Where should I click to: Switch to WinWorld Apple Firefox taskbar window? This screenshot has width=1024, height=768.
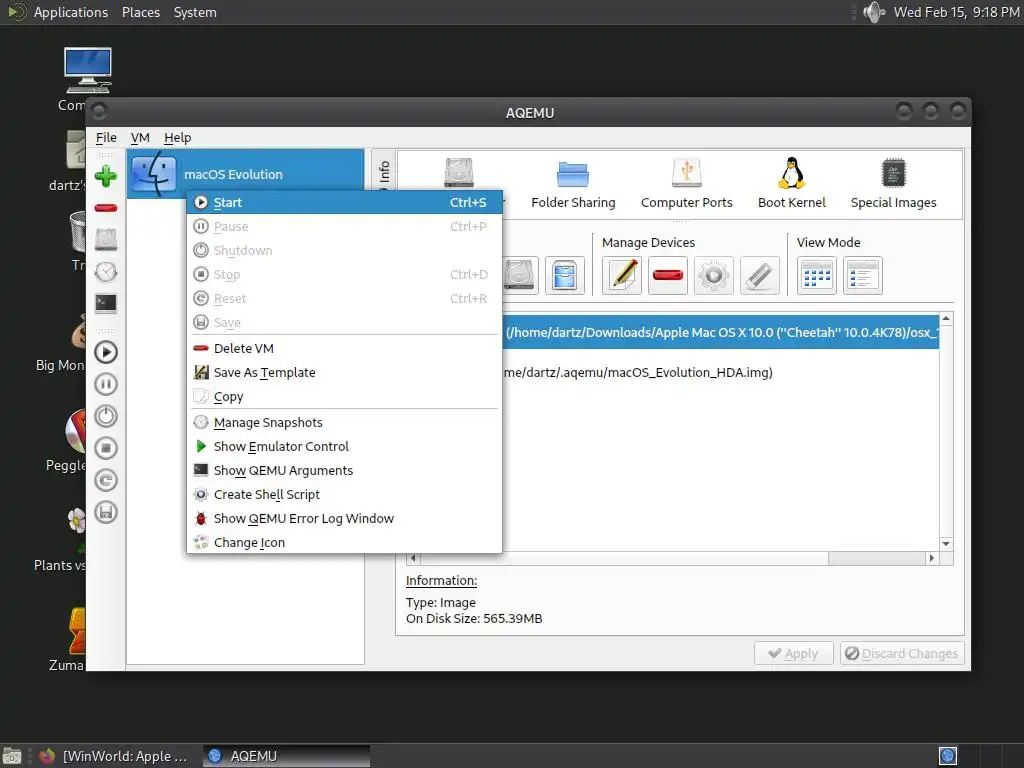(x=114, y=756)
